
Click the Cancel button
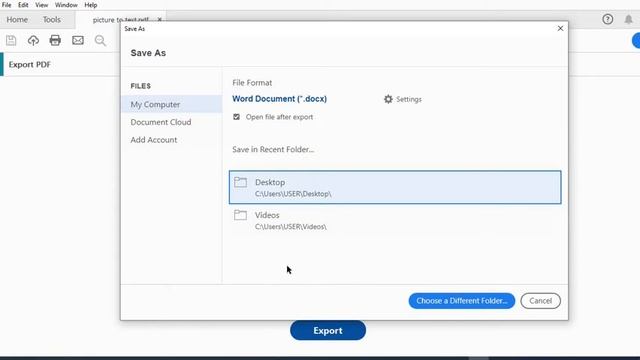tap(540, 301)
